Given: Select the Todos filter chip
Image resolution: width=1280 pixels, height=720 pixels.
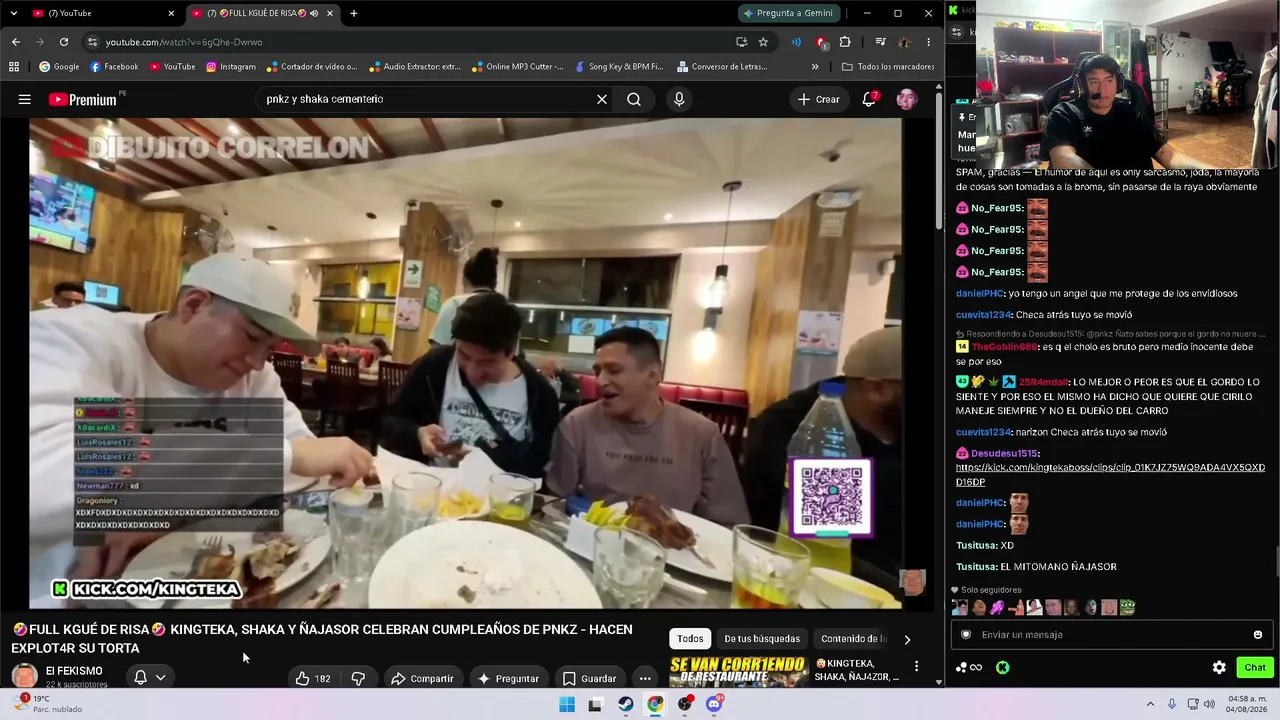Looking at the screenshot, I should tap(690, 639).
